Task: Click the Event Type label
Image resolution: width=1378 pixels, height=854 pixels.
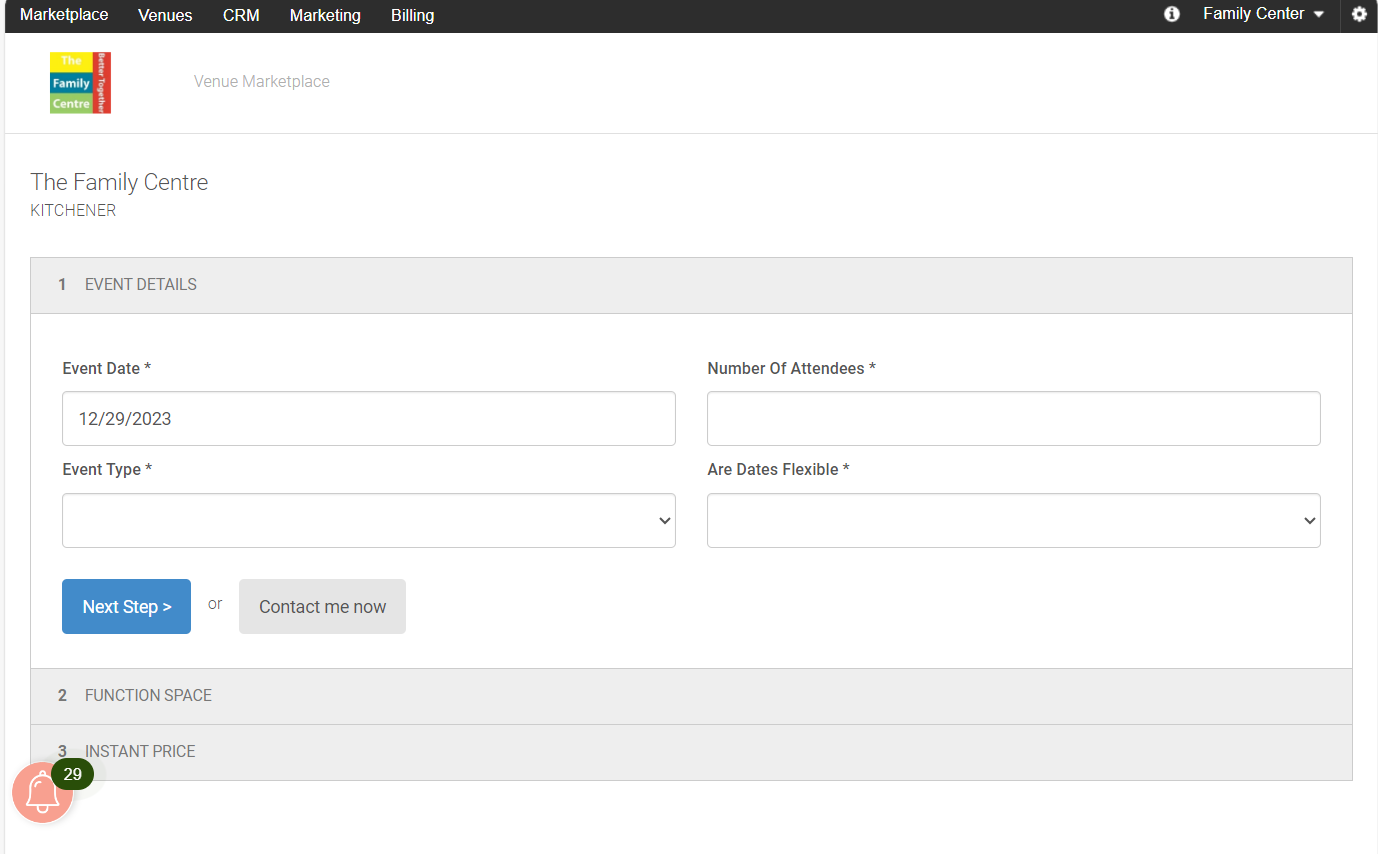Action: pos(107,469)
